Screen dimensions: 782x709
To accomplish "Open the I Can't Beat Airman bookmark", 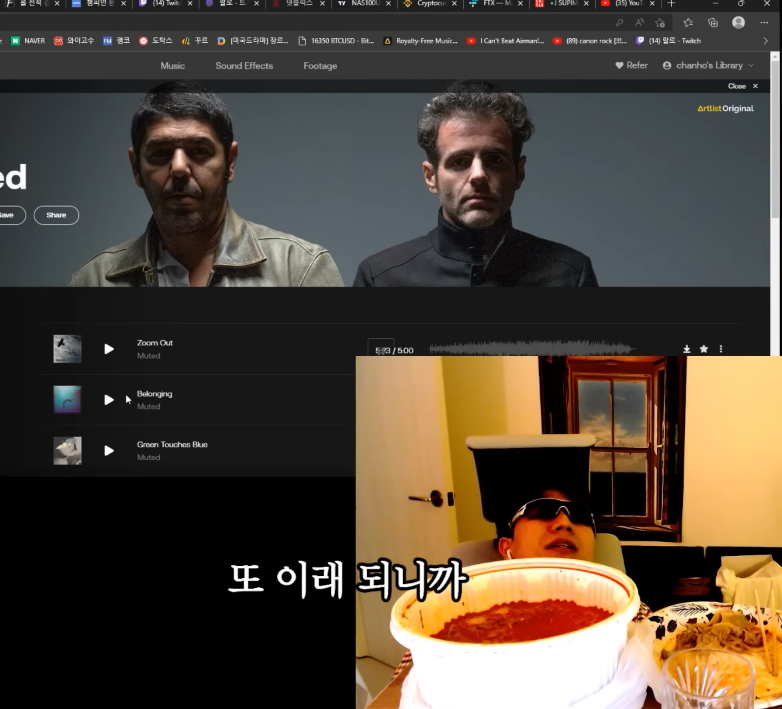I will point(506,41).
